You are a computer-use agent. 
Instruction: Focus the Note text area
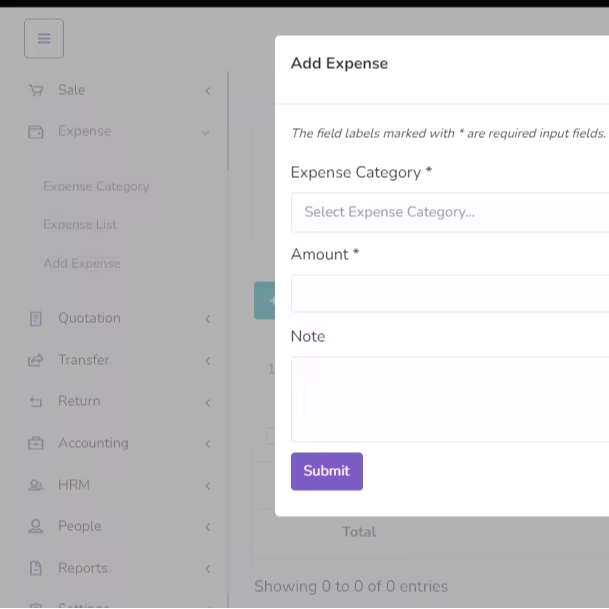tap(450, 399)
